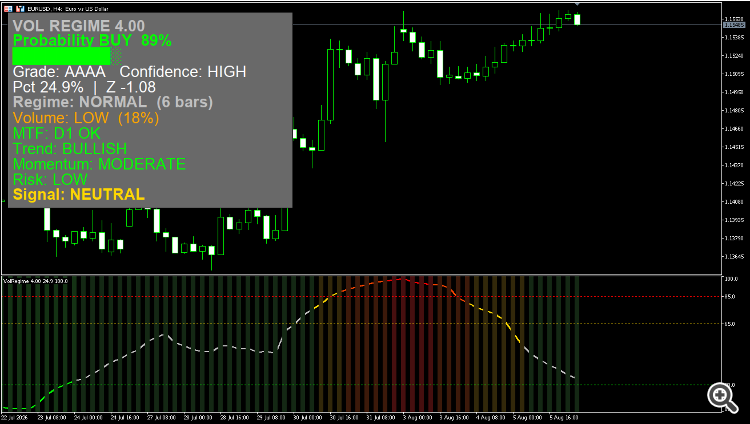Viewport: 750px width, 424px height.
Task: Click the last candlestick on the price chart
Action: tap(577, 19)
